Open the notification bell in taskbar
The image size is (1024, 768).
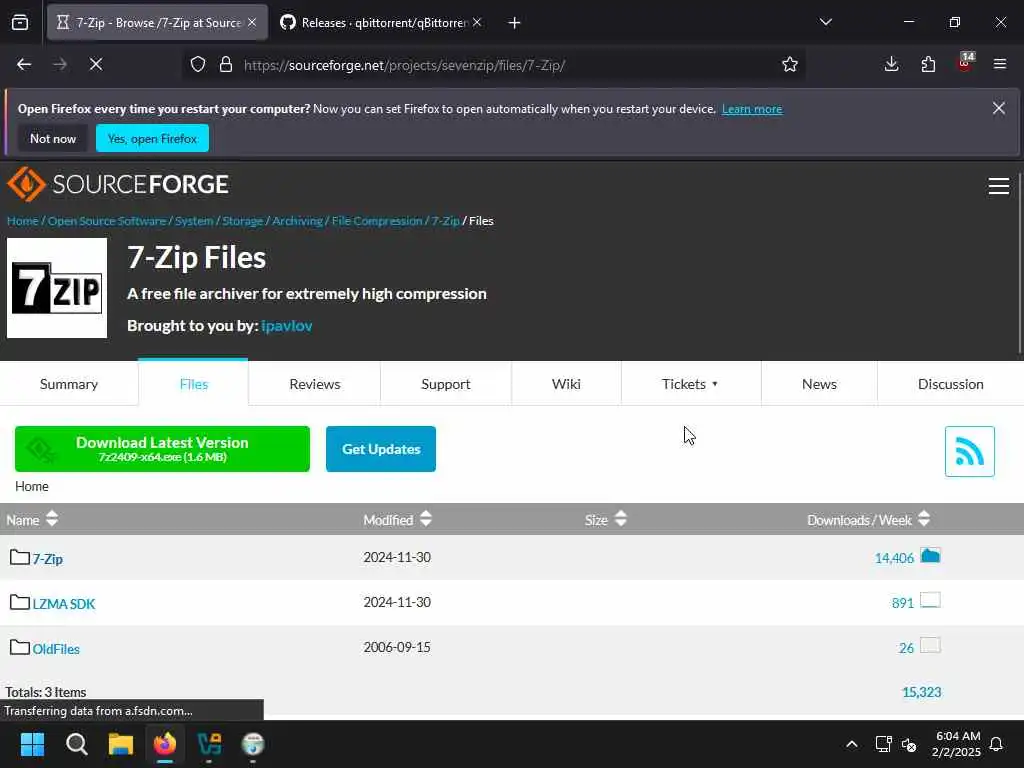997,744
